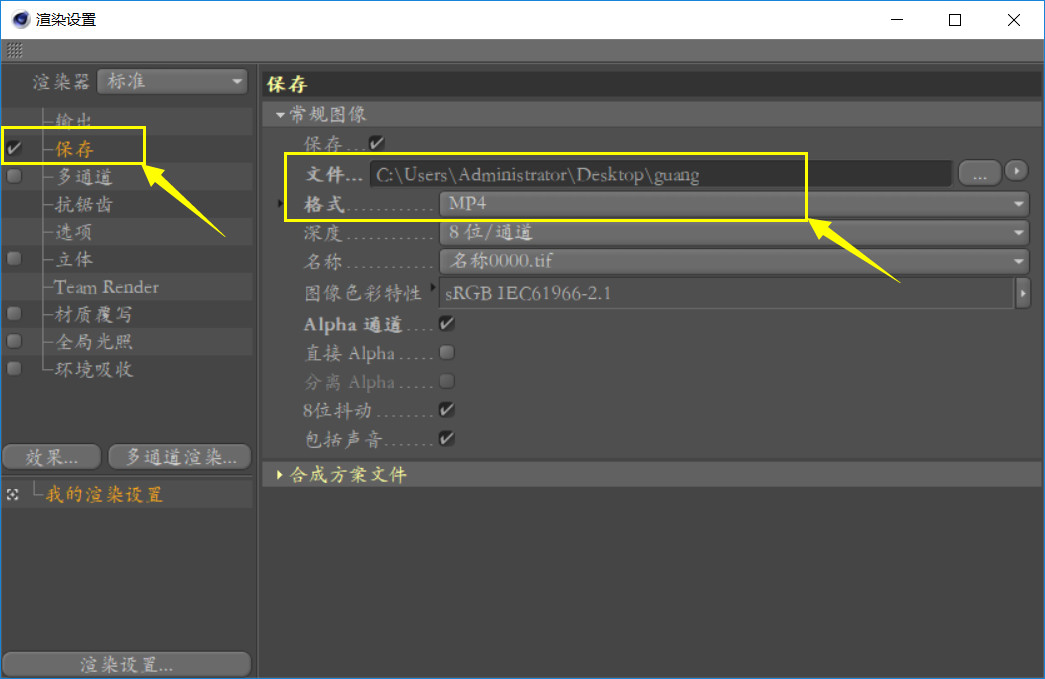Image resolution: width=1045 pixels, height=679 pixels.
Task: Select 立体 in the settings tree
Action: pyautogui.click(x=74, y=259)
